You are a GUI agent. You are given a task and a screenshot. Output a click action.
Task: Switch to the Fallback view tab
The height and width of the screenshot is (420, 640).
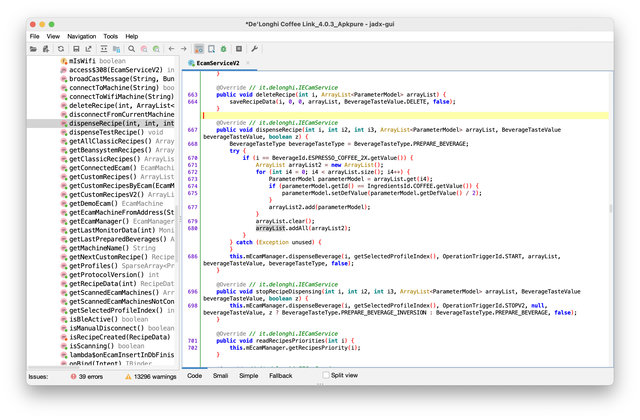coord(280,376)
